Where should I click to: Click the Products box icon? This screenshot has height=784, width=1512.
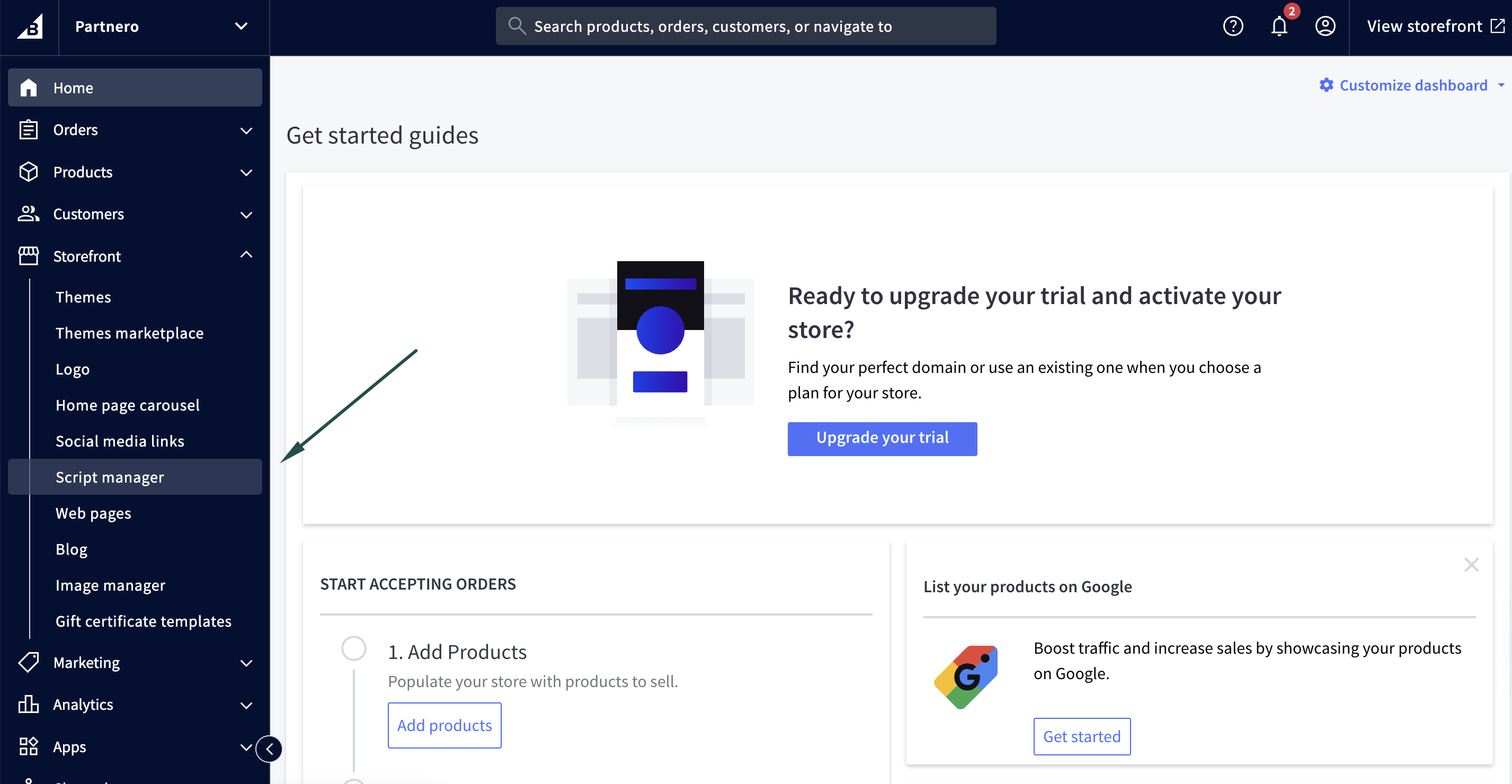[x=28, y=172]
